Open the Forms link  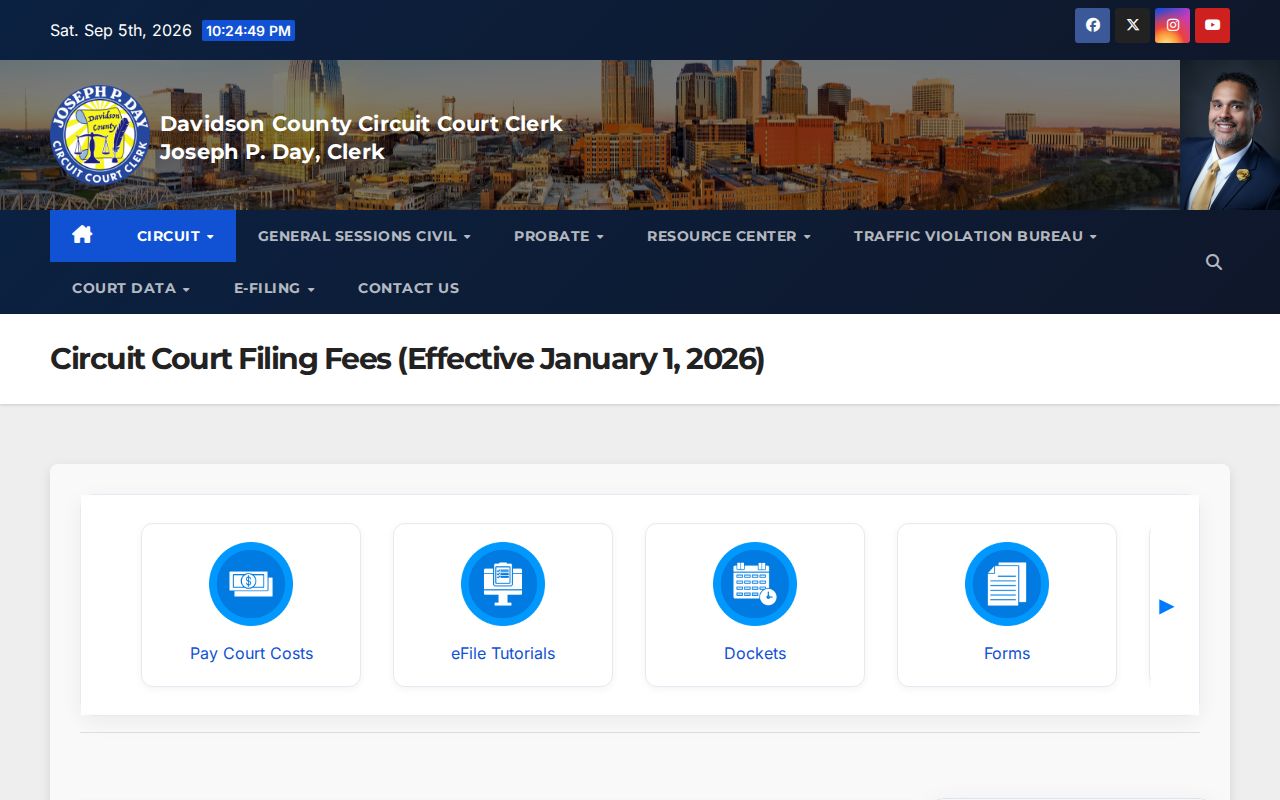tap(1007, 653)
